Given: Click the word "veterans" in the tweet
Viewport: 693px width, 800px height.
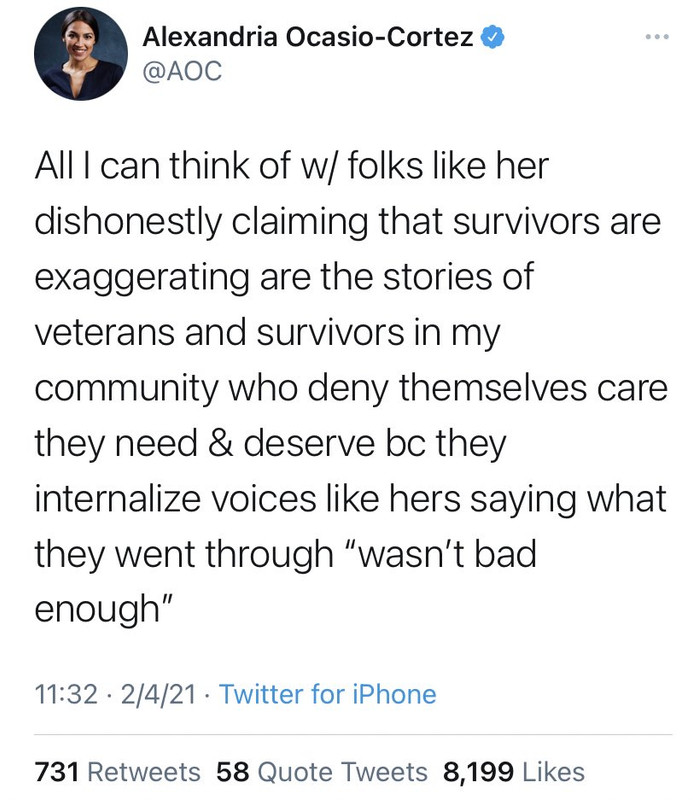Looking at the screenshot, I should [105, 333].
